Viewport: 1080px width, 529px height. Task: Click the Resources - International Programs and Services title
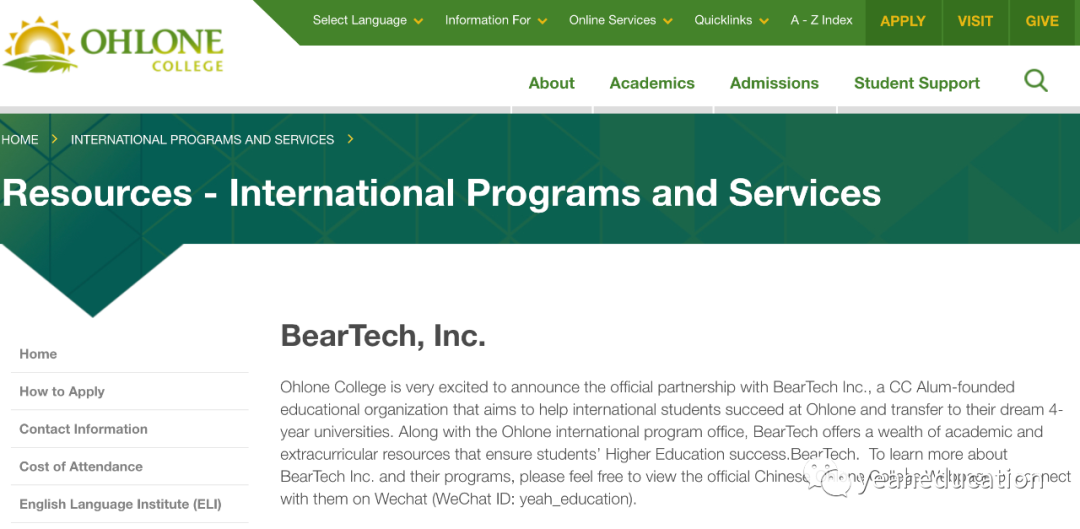442,192
